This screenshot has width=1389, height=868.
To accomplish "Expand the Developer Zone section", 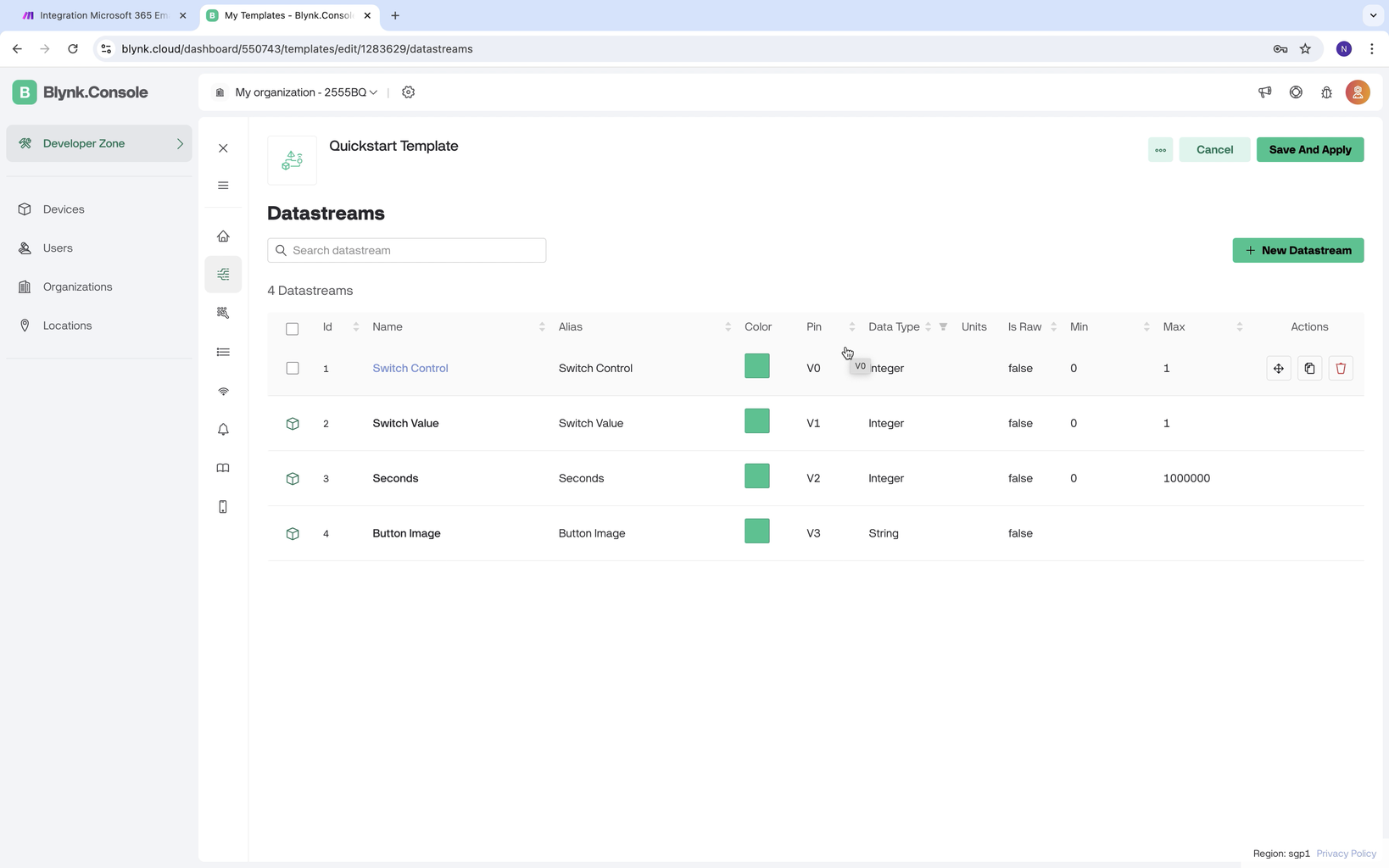I will (99, 143).
